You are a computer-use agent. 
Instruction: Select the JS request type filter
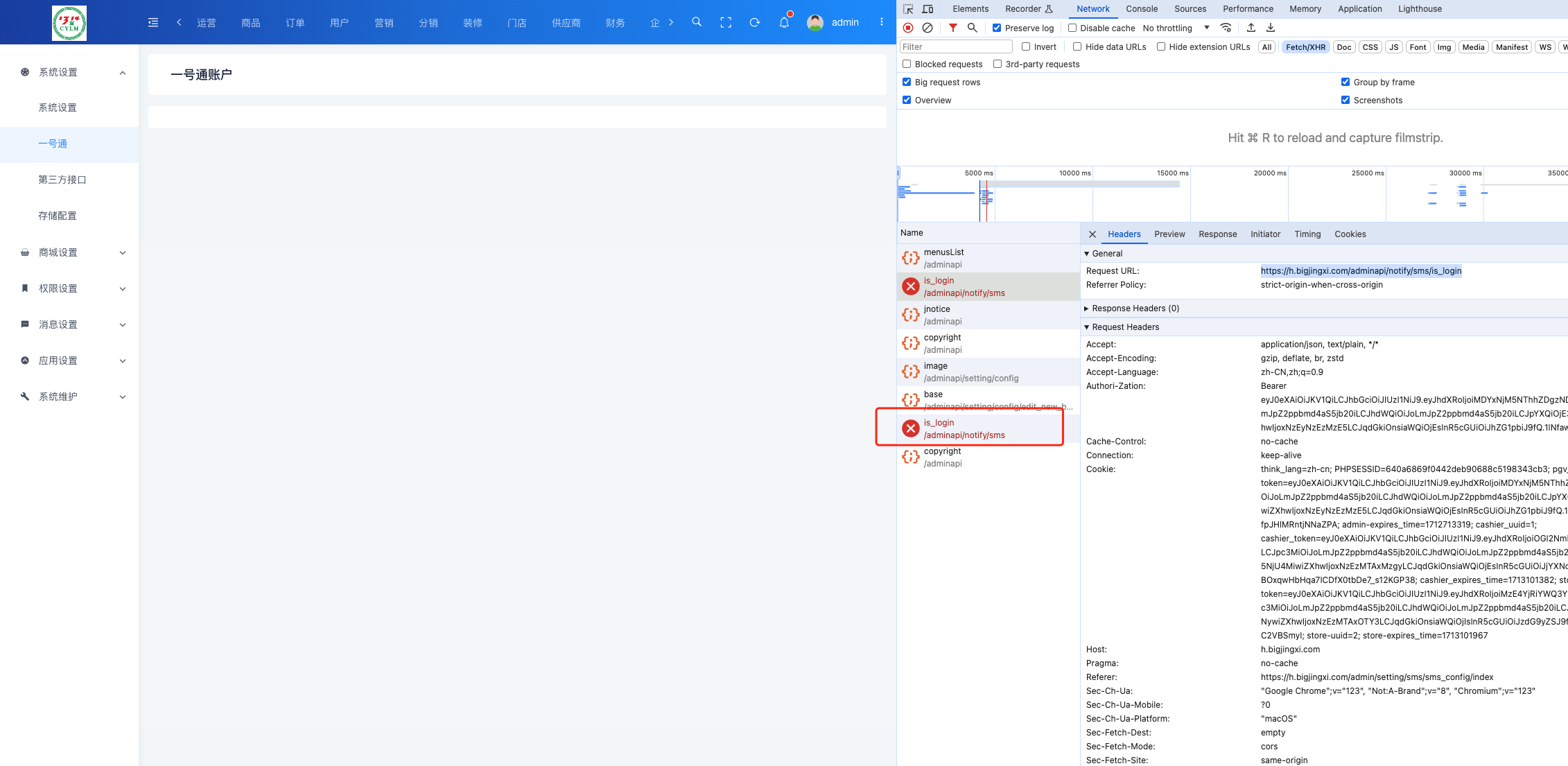[x=1393, y=47]
